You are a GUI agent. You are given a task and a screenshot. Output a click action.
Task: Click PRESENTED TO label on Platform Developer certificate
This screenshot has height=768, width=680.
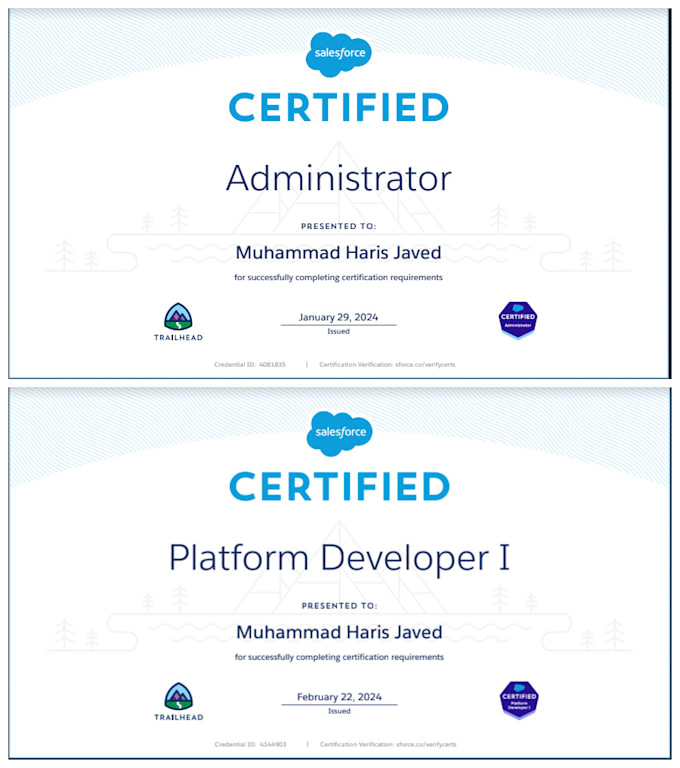[340, 606]
